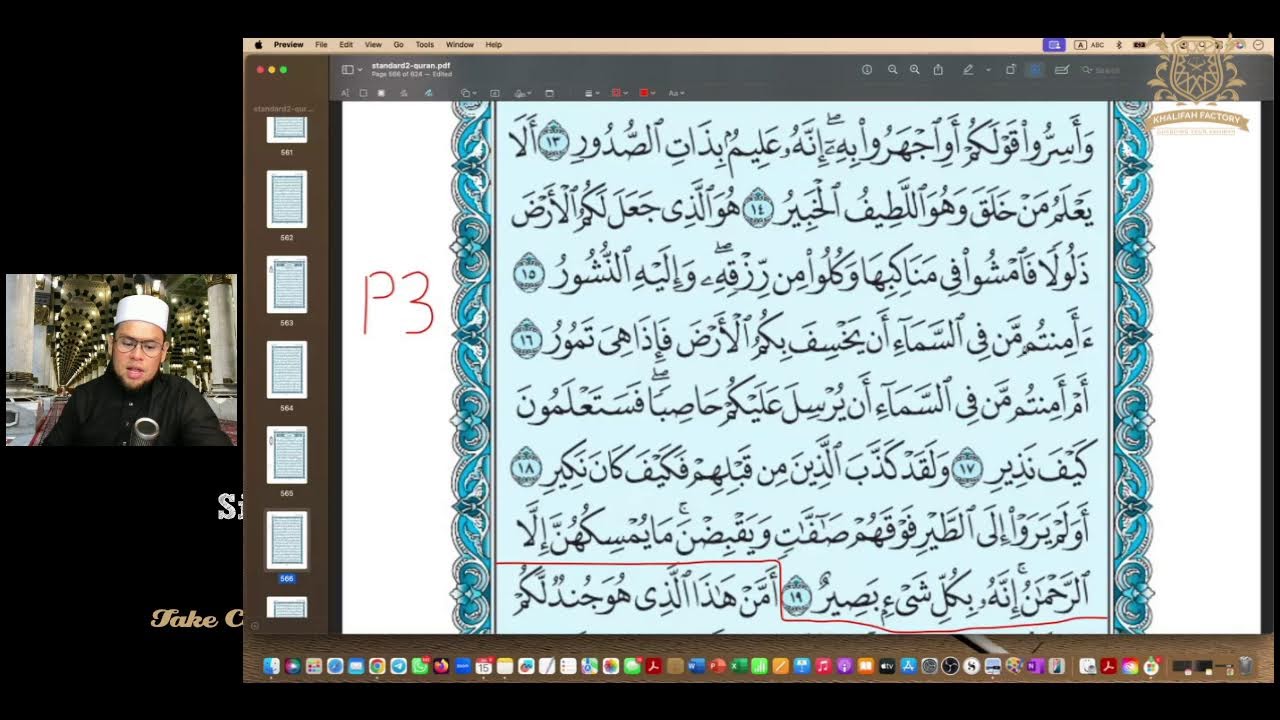
Task: Toggle the Markup toolbar button
Action: [1035, 70]
